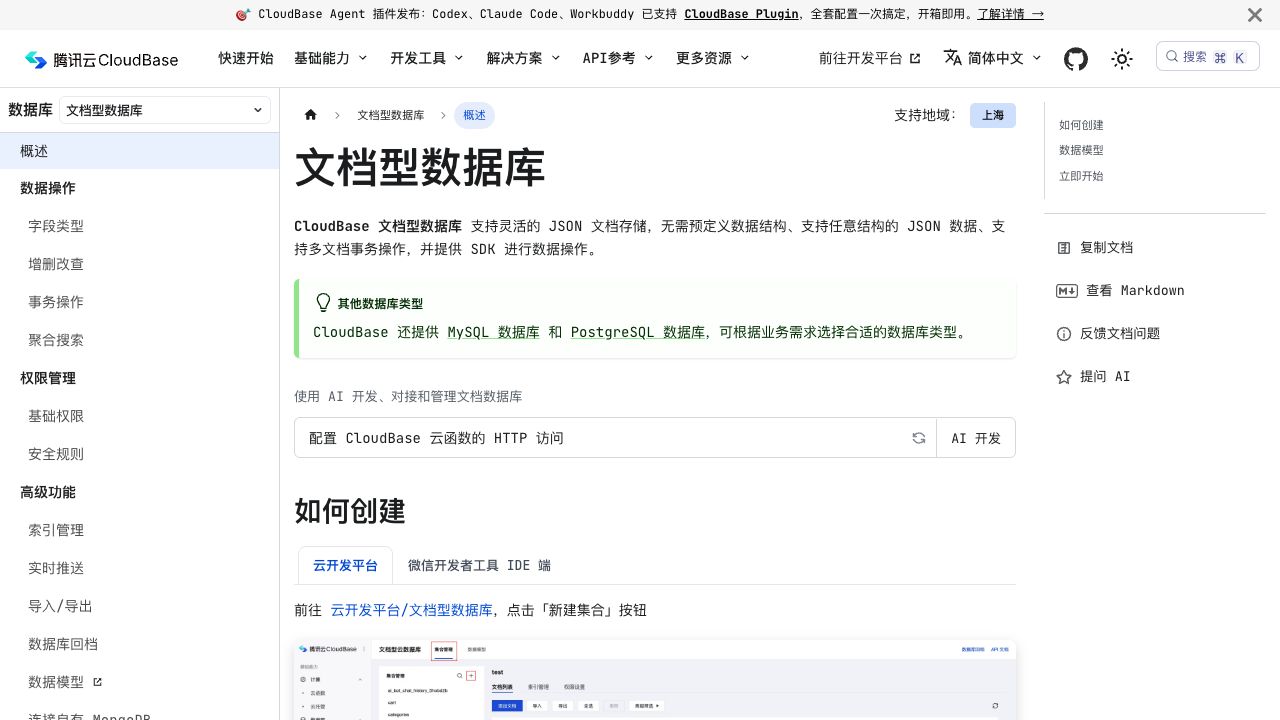Open 云开发平台/文档型数据库 link
Image resolution: width=1280 pixels, height=720 pixels.
412,609
